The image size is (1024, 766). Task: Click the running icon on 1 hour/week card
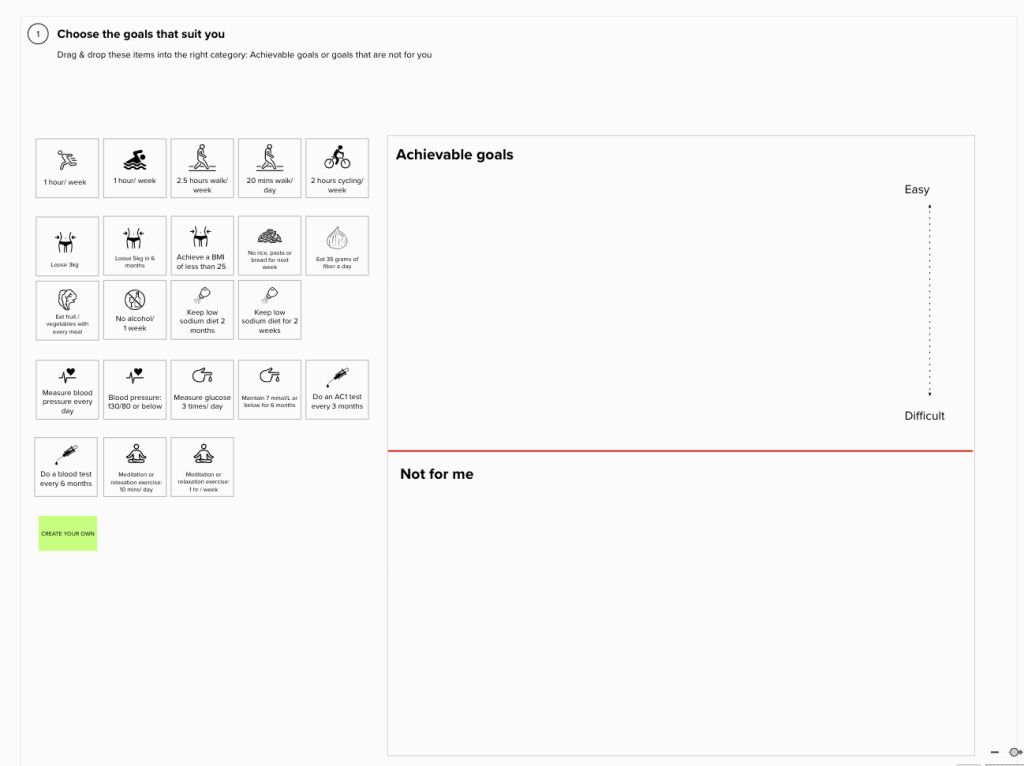pyautogui.click(x=67, y=159)
